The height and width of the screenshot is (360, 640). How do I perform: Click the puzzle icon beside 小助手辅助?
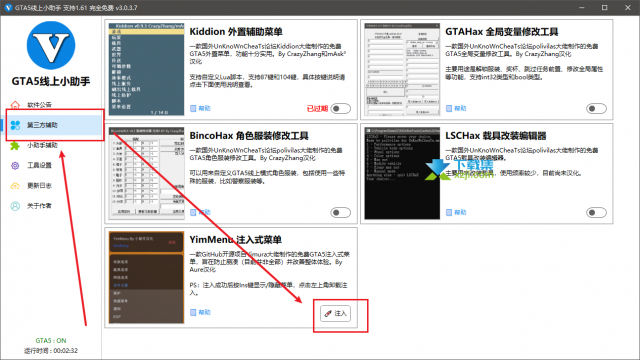(15, 145)
